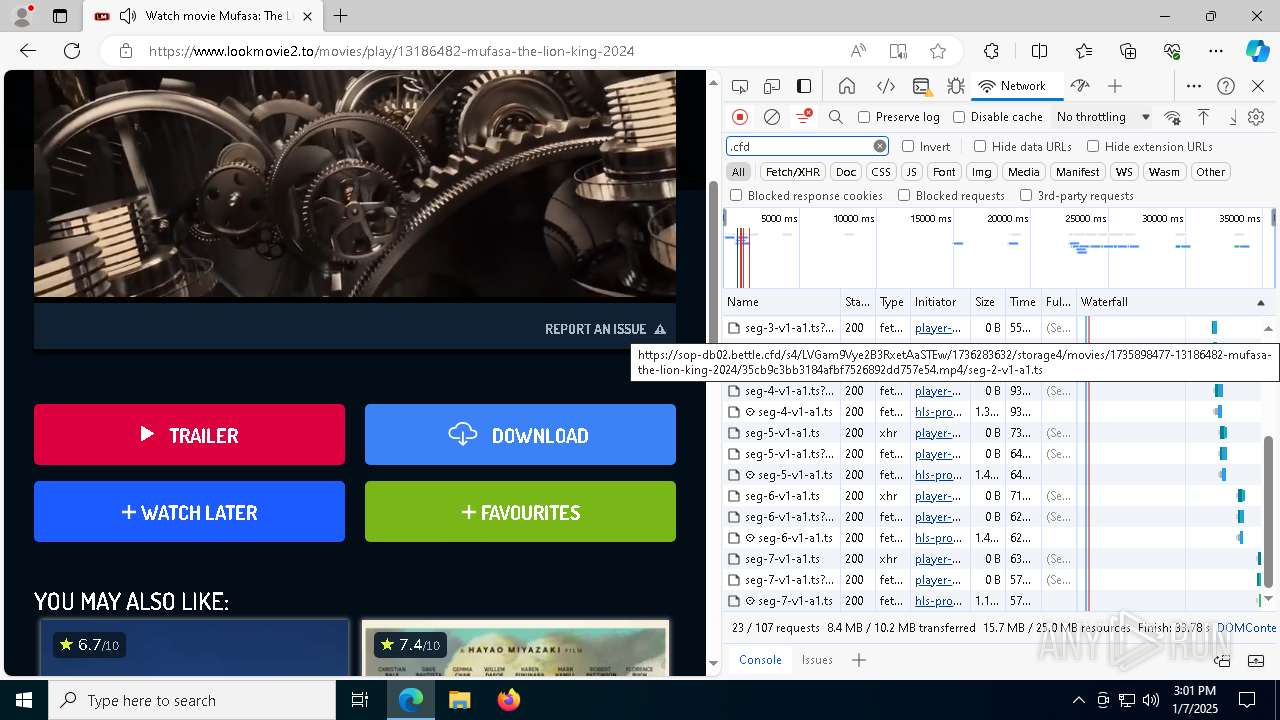This screenshot has height=720, width=1280.
Task: Launch Firefox from the taskbar
Action: (509, 700)
